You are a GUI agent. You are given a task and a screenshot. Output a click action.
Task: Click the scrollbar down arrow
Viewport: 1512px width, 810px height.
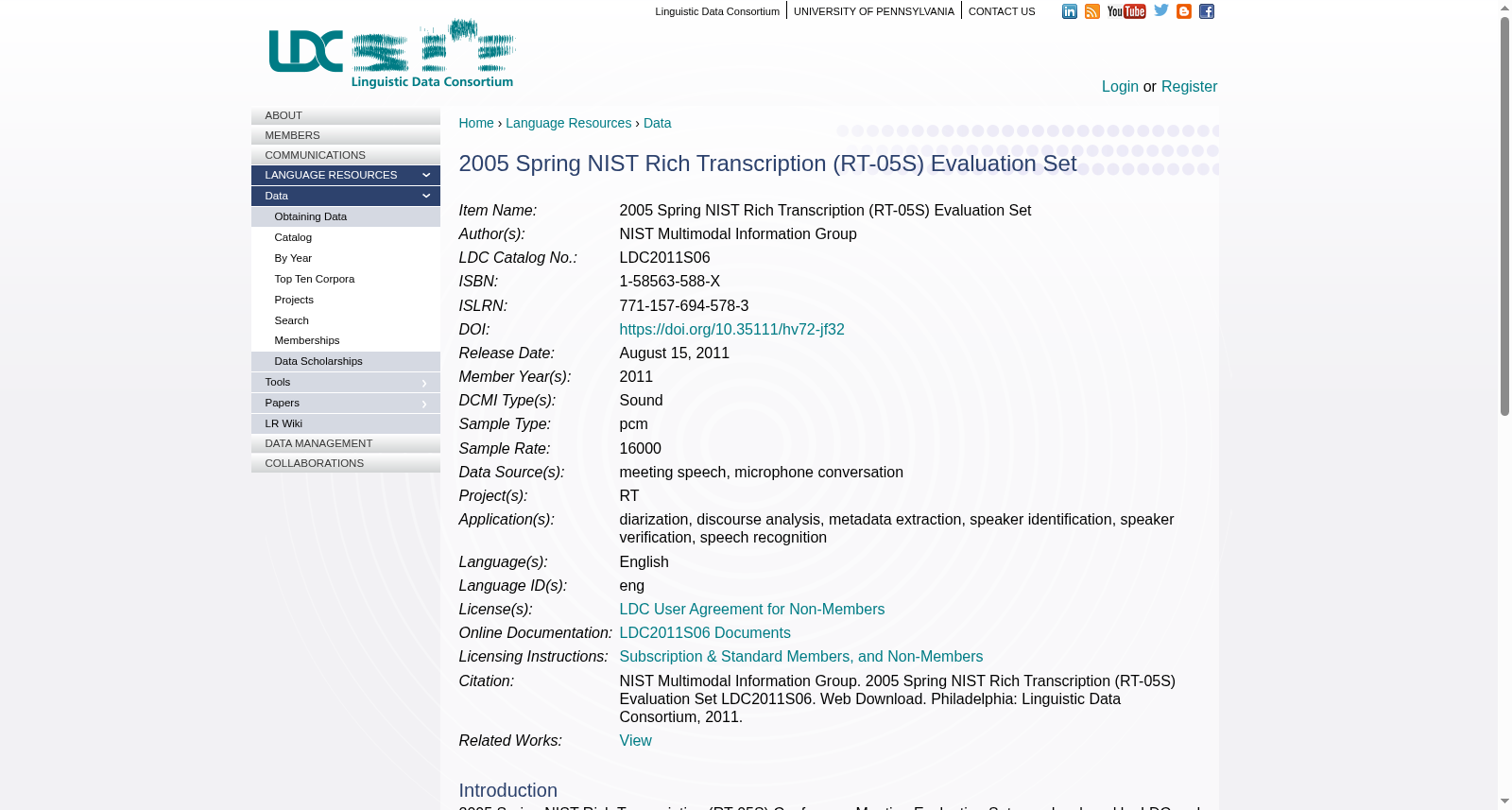tap(1504, 801)
